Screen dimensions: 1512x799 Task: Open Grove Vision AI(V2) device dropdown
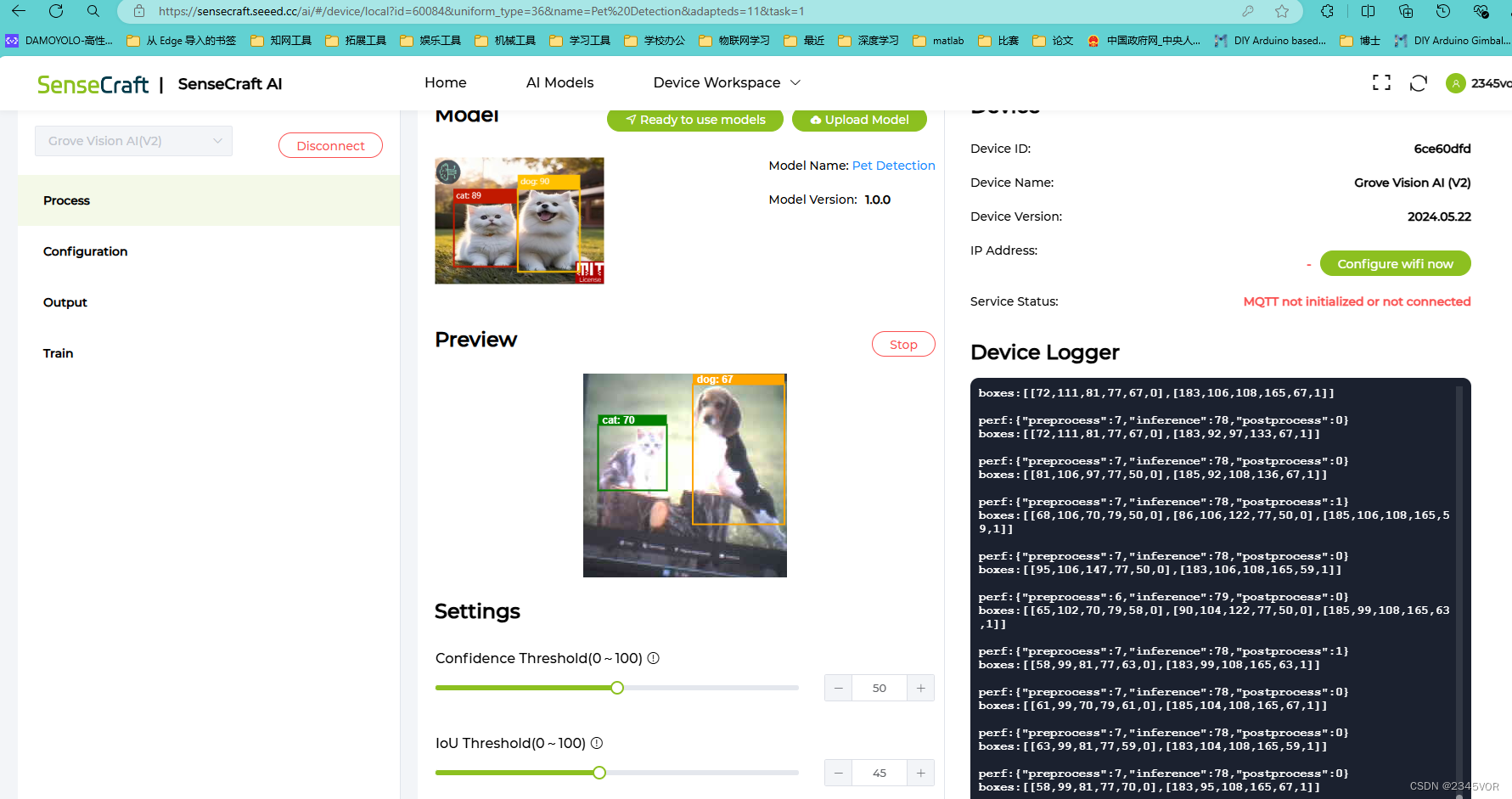coord(133,141)
